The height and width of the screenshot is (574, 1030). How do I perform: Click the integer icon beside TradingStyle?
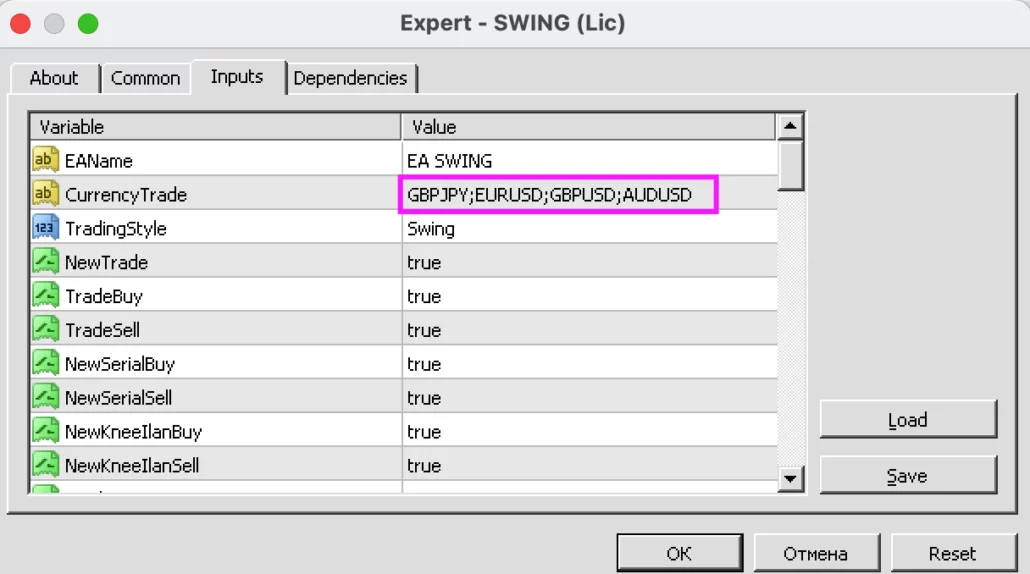45,228
